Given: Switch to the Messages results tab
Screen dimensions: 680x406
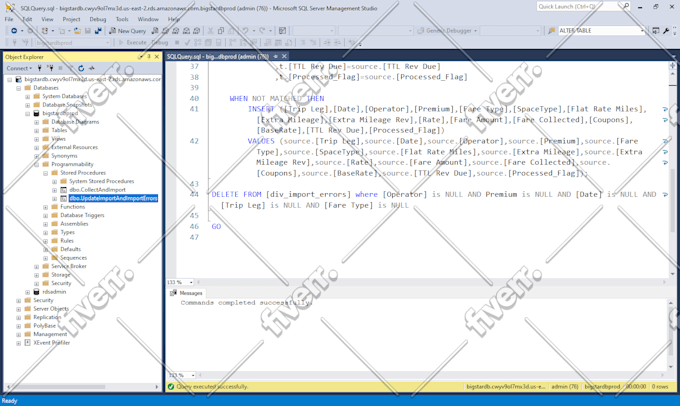Looking at the screenshot, I should point(186,293).
